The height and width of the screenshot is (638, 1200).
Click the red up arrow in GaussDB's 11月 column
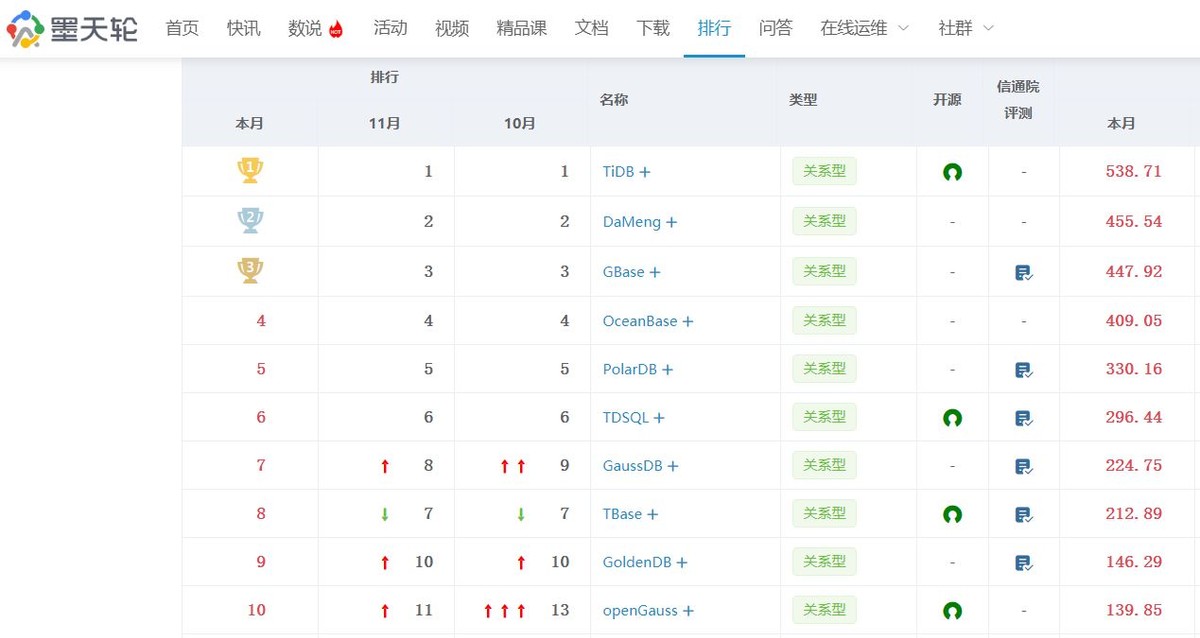[x=385, y=465]
